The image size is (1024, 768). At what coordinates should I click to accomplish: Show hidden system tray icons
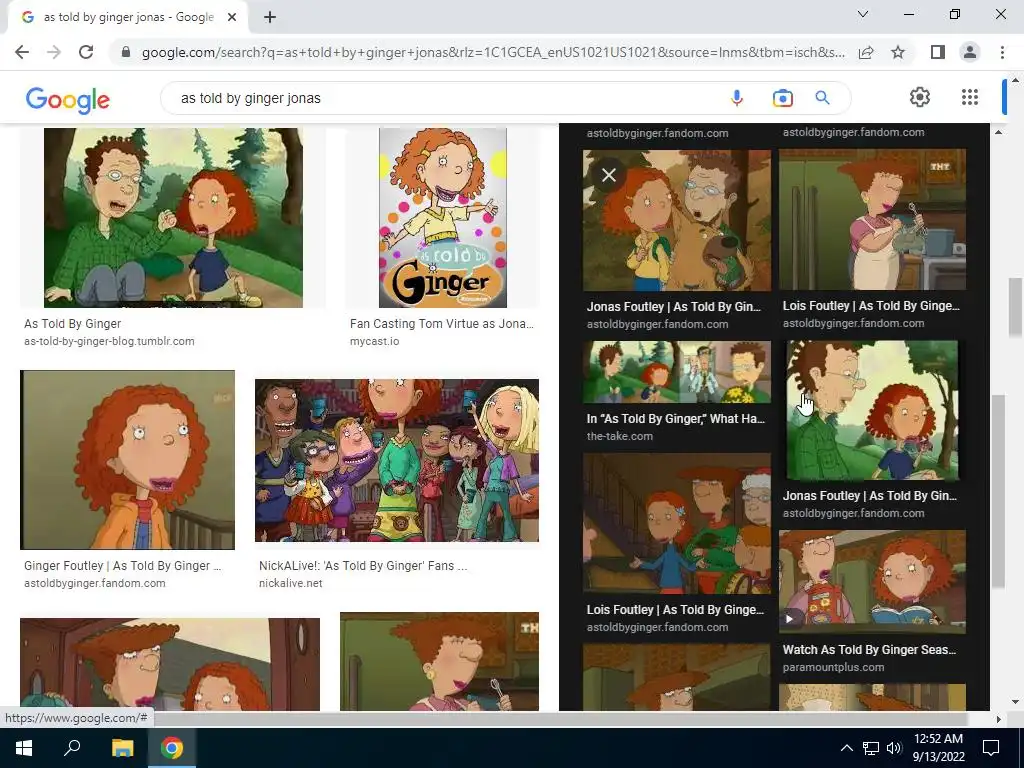coord(846,748)
